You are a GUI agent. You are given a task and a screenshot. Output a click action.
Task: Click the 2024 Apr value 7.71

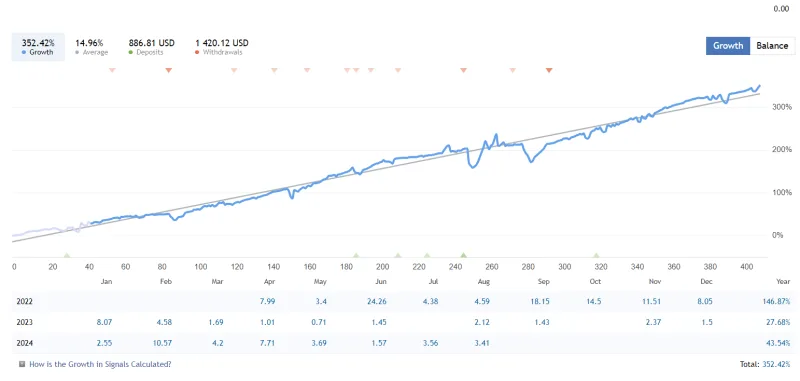(x=268, y=343)
